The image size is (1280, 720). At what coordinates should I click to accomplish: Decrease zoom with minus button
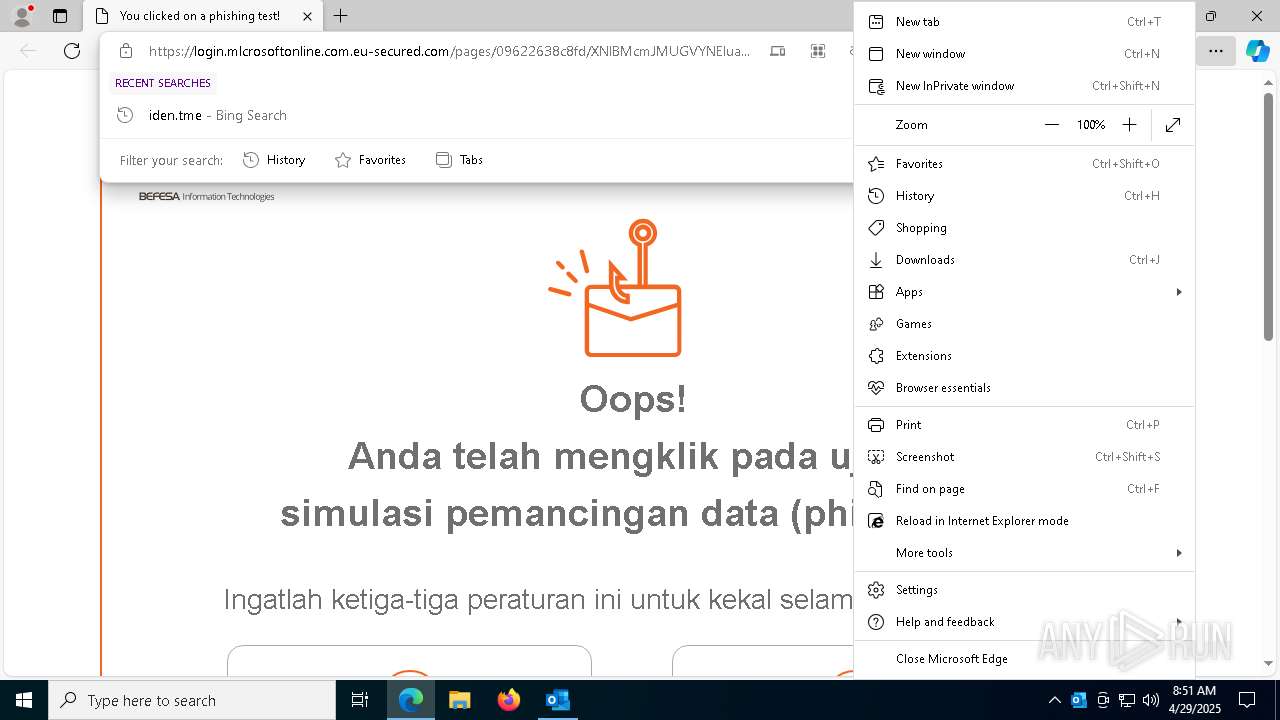click(1051, 125)
